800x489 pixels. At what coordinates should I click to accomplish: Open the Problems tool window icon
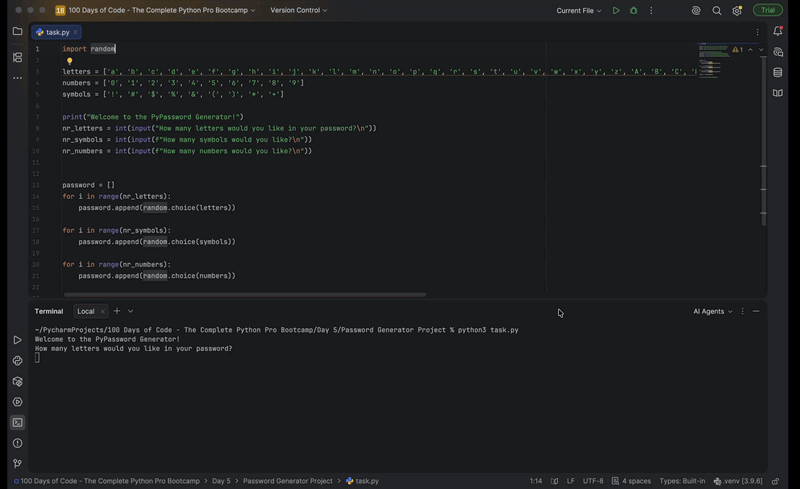tap(17, 443)
